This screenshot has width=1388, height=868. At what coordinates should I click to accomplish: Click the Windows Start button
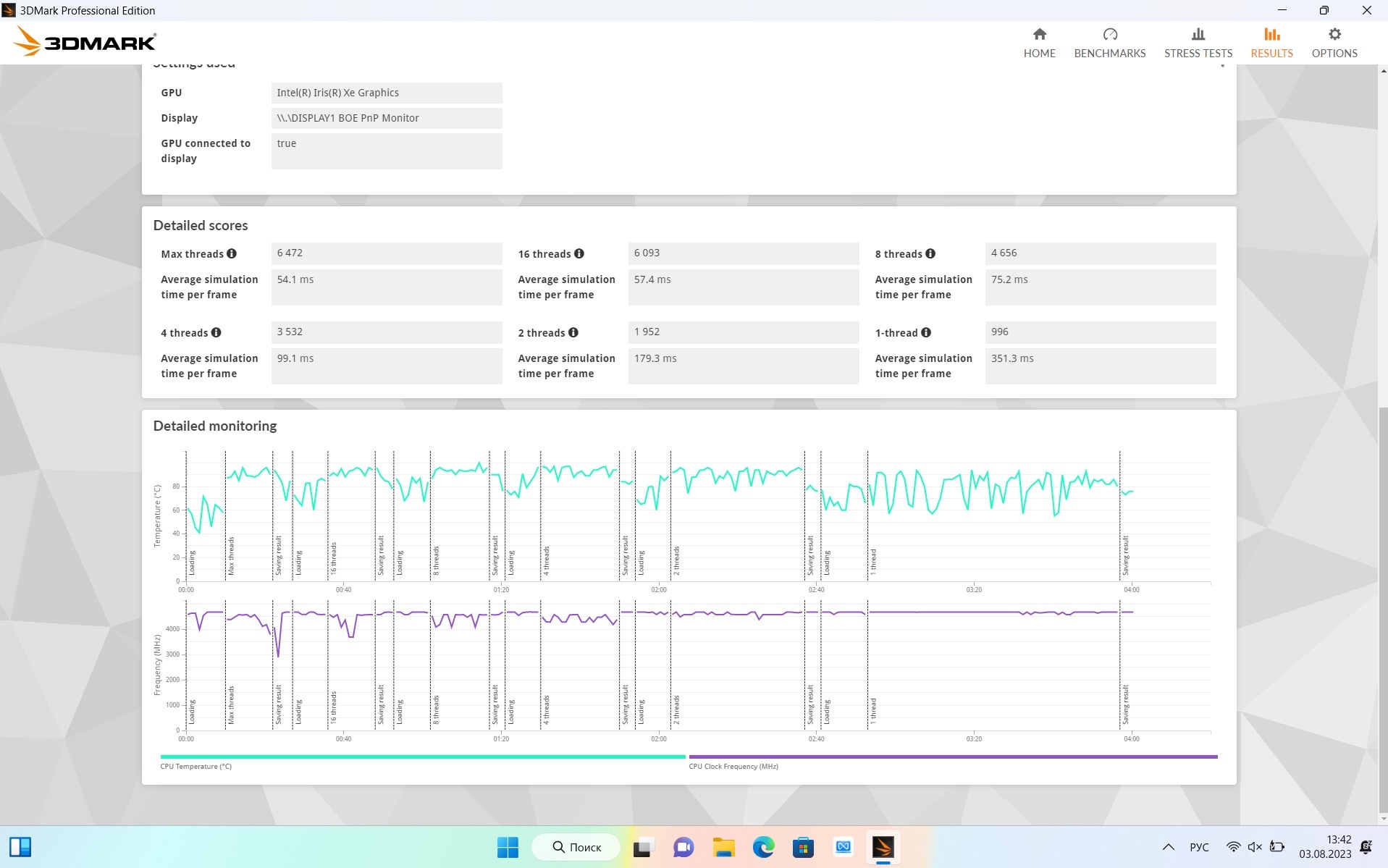[x=508, y=847]
